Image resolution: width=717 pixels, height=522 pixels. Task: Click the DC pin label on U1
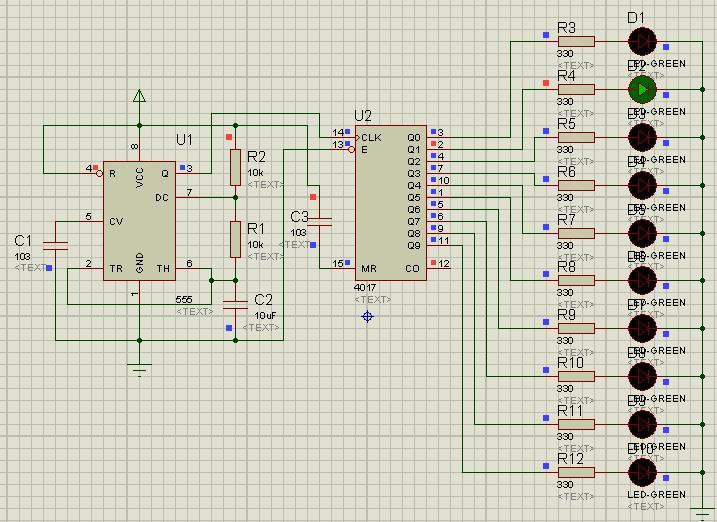(162, 197)
